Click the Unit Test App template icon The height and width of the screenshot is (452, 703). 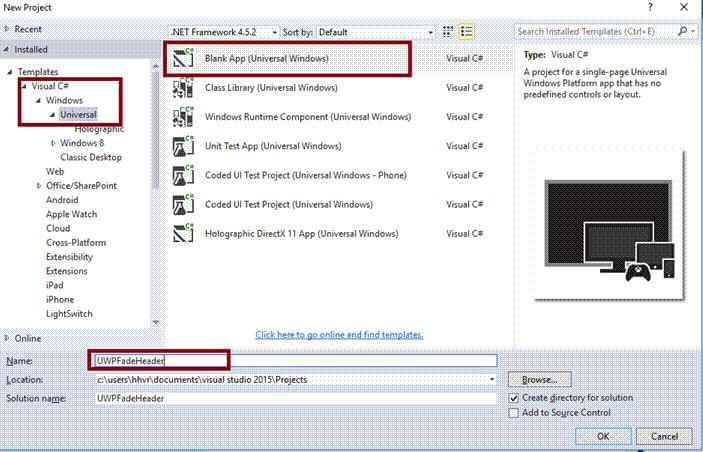pos(183,146)
